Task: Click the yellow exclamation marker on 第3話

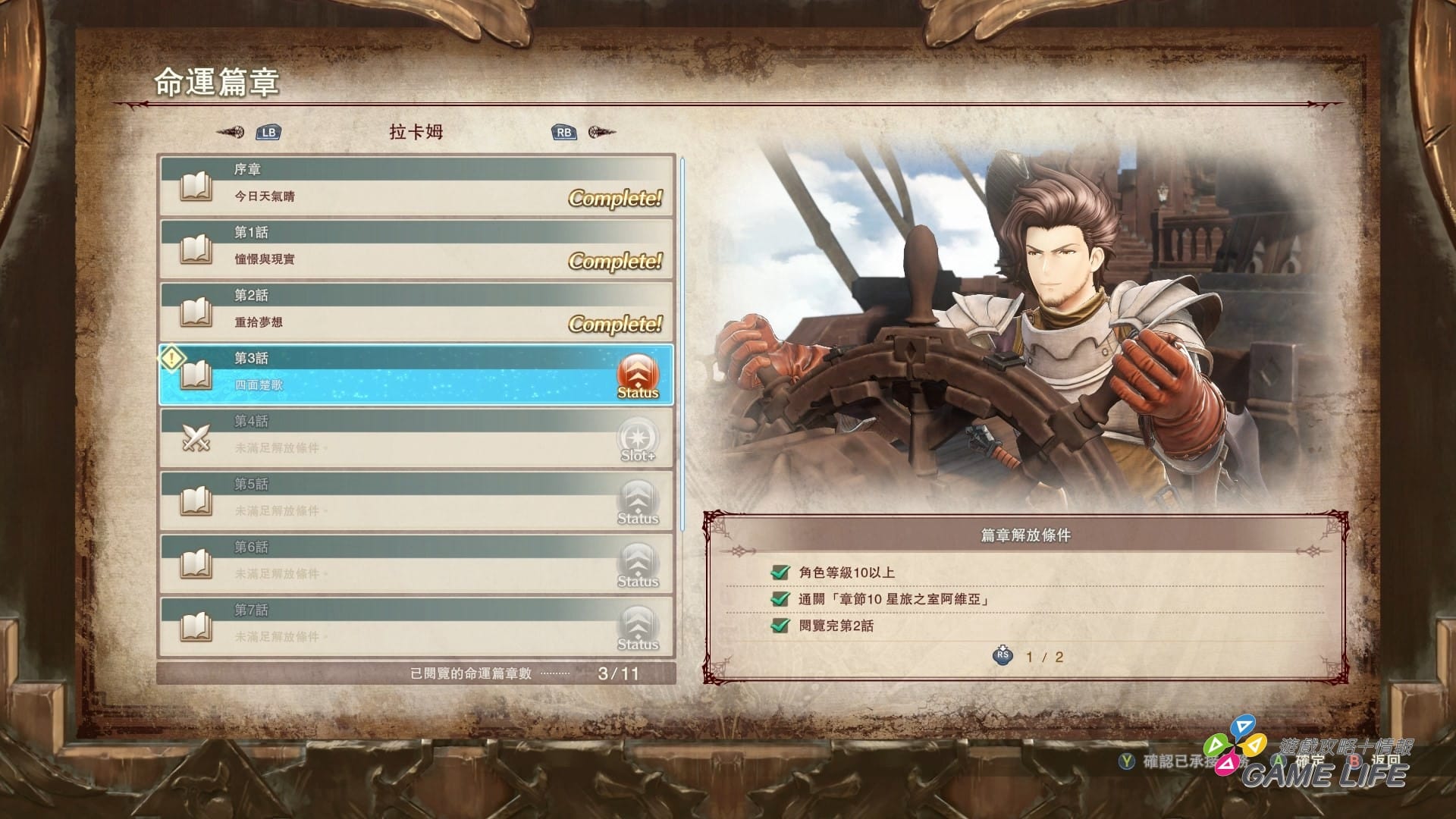Action: click(172, 358)
